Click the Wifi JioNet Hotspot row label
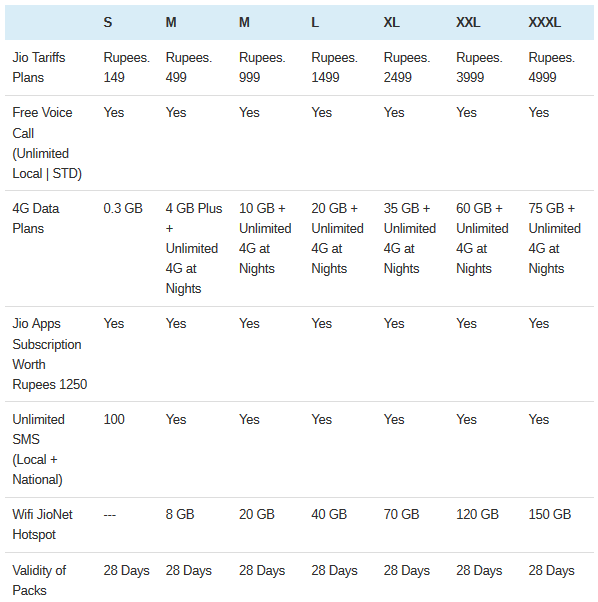 click(42, 524)
